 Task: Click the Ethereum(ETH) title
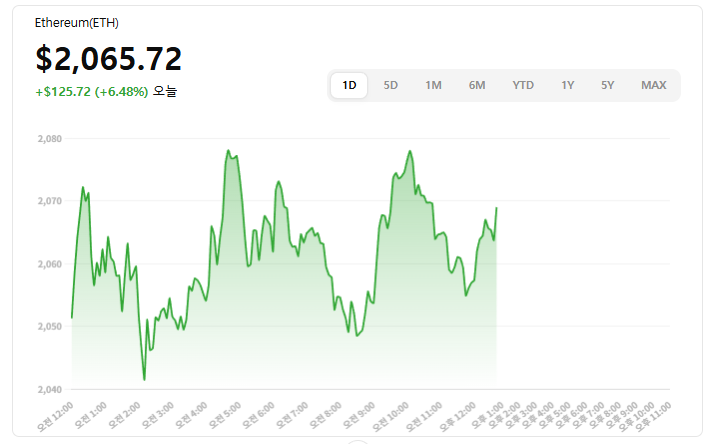point(76,22)
